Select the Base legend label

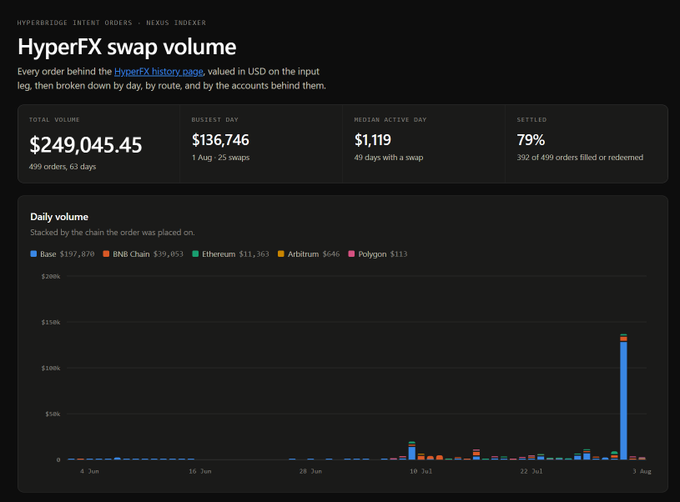[x=48, y=254]
